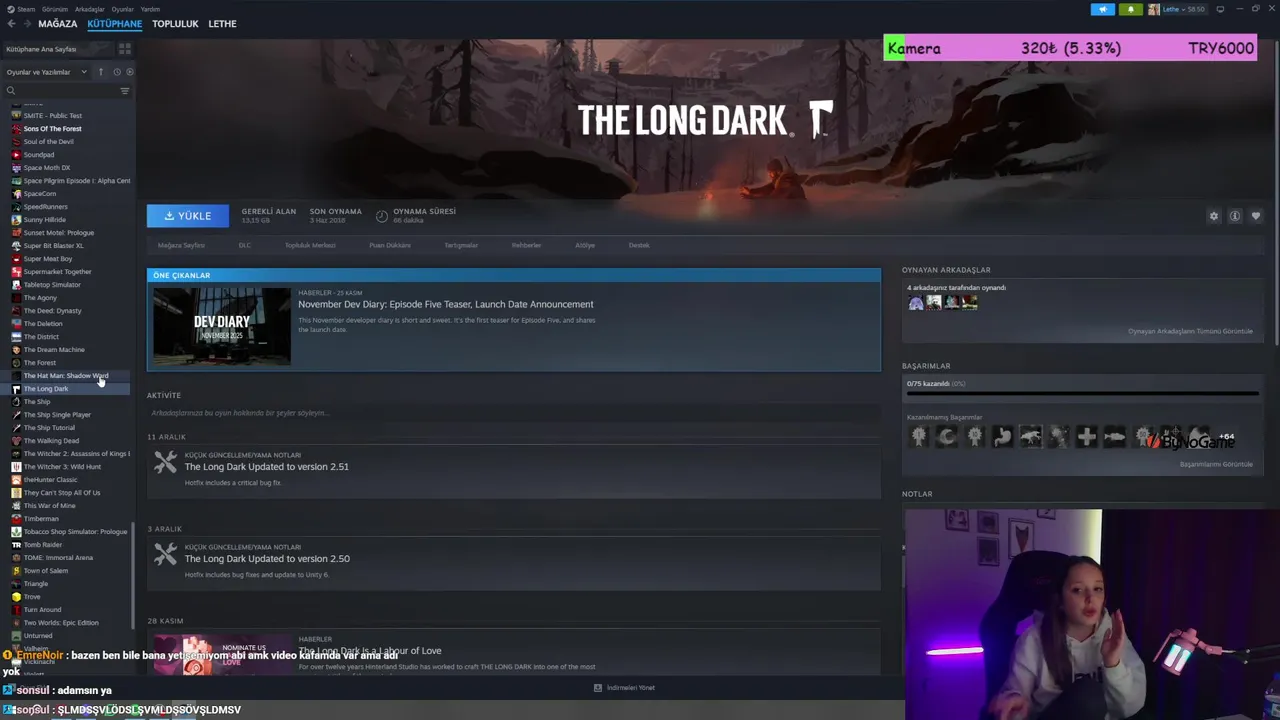1280x720 pixels.
Task: Click the sort ascending arrow icon in sidebar
Action: pyautogui.click(x=100, y=72)
